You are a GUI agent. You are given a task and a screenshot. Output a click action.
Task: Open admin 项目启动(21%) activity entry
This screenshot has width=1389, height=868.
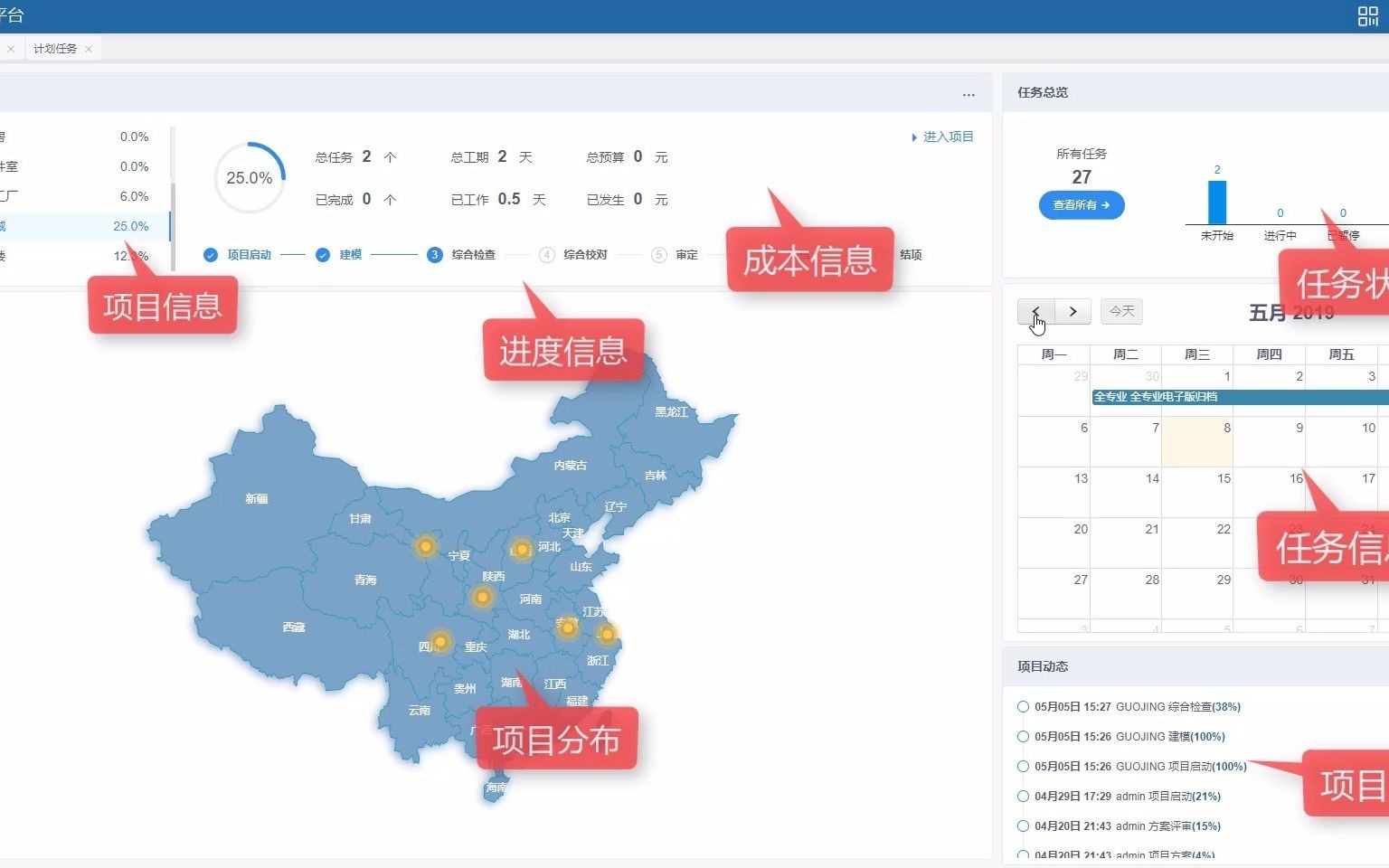click(1128, 797)
